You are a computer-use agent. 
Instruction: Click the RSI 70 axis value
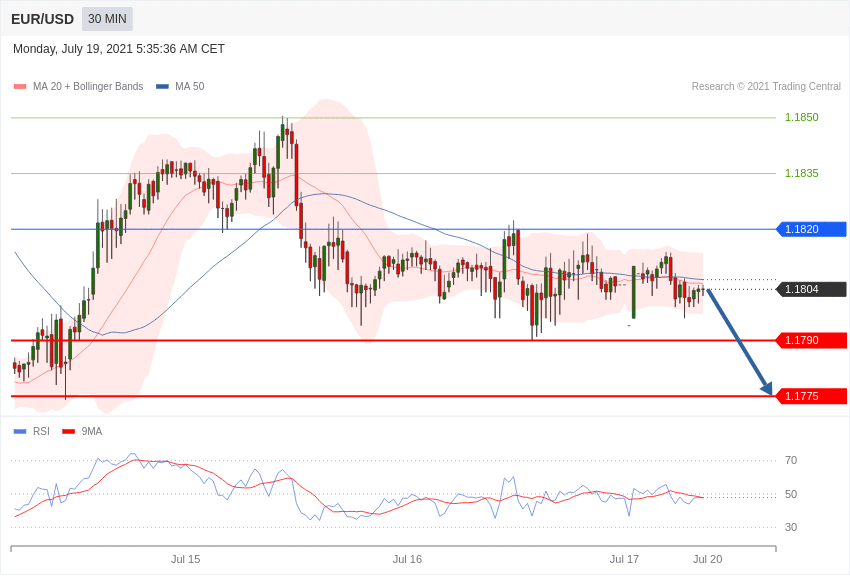click(x=791, y=461)
